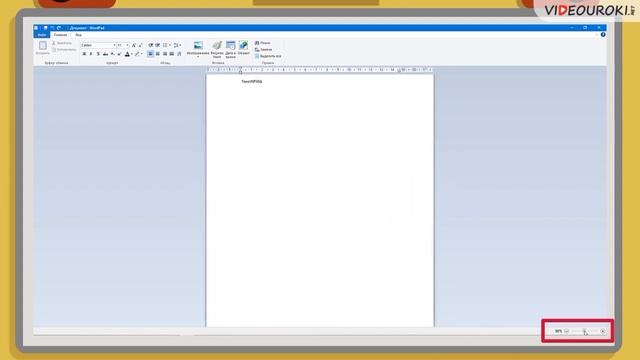Select Align text left
Image resolution: width=640 pixels, height=360 pixels.
pos(151,54)
